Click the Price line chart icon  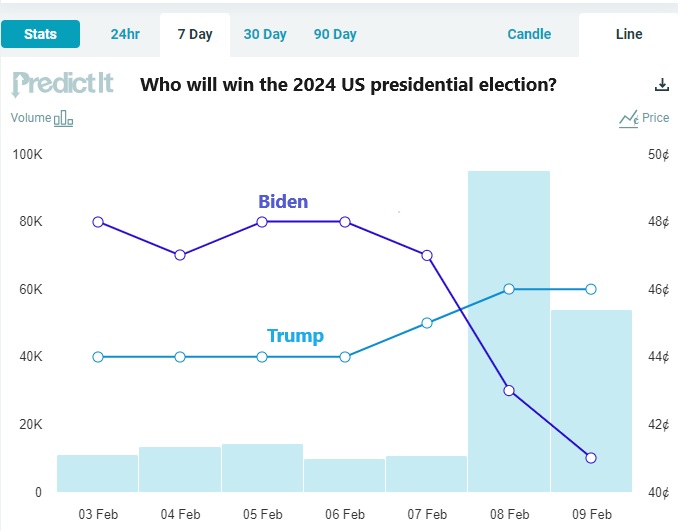coord(628,119)
